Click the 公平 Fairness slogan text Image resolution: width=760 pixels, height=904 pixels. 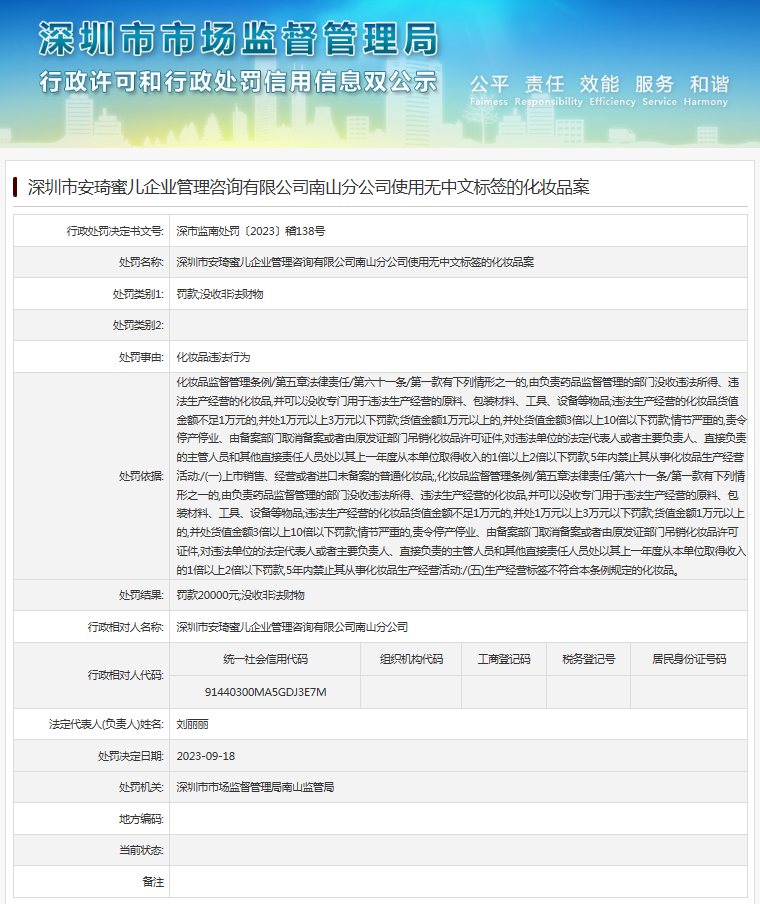coord(490,86)
